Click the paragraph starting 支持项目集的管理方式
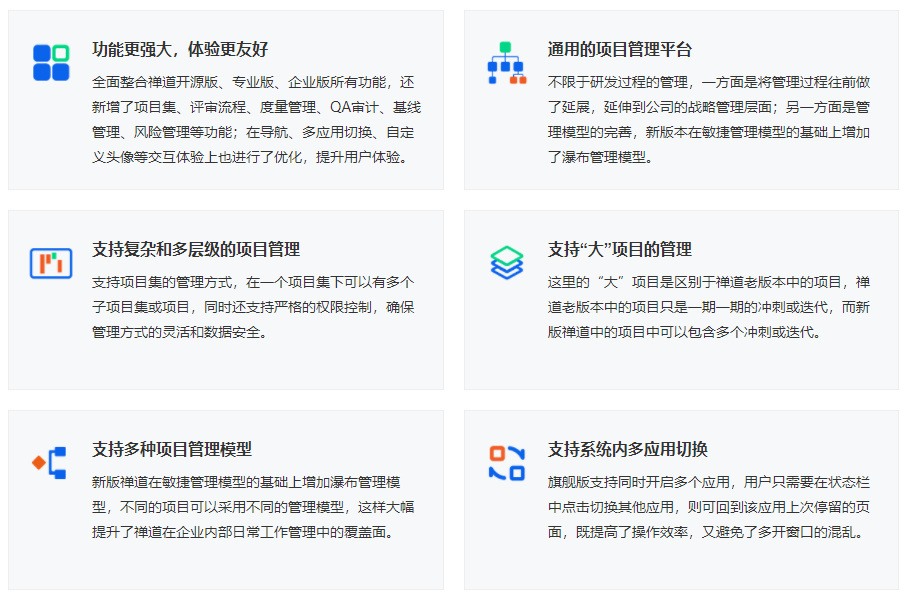Image resolution: width=908 pixels, height=604 pixels. pyautogui.click(x=253, y=307)
